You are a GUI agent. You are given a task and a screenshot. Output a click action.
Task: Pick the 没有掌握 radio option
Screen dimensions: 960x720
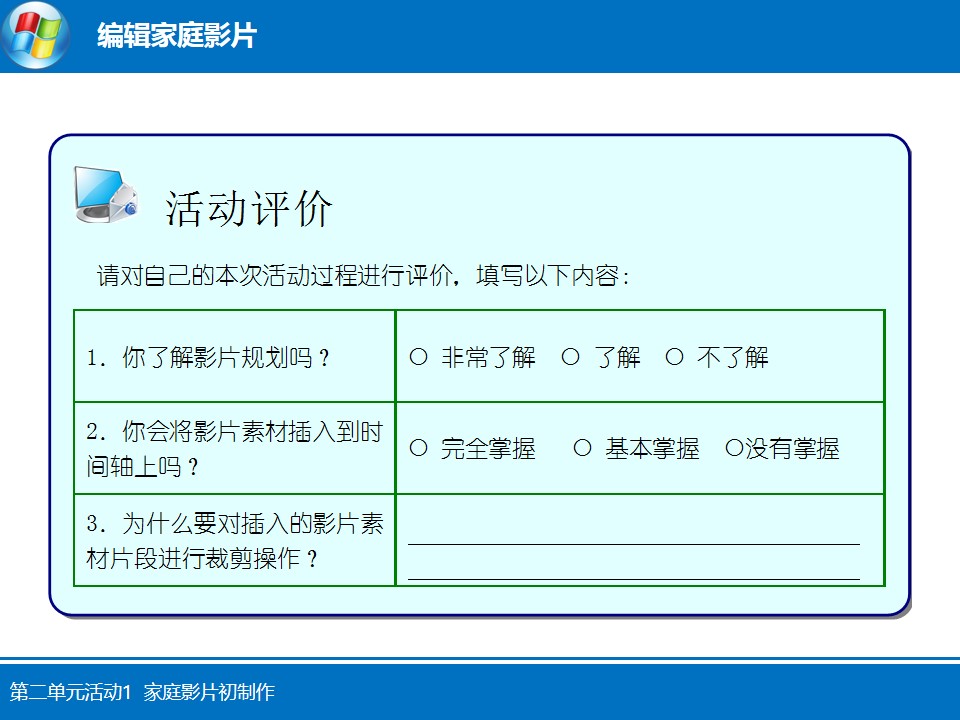click(734, 448)
